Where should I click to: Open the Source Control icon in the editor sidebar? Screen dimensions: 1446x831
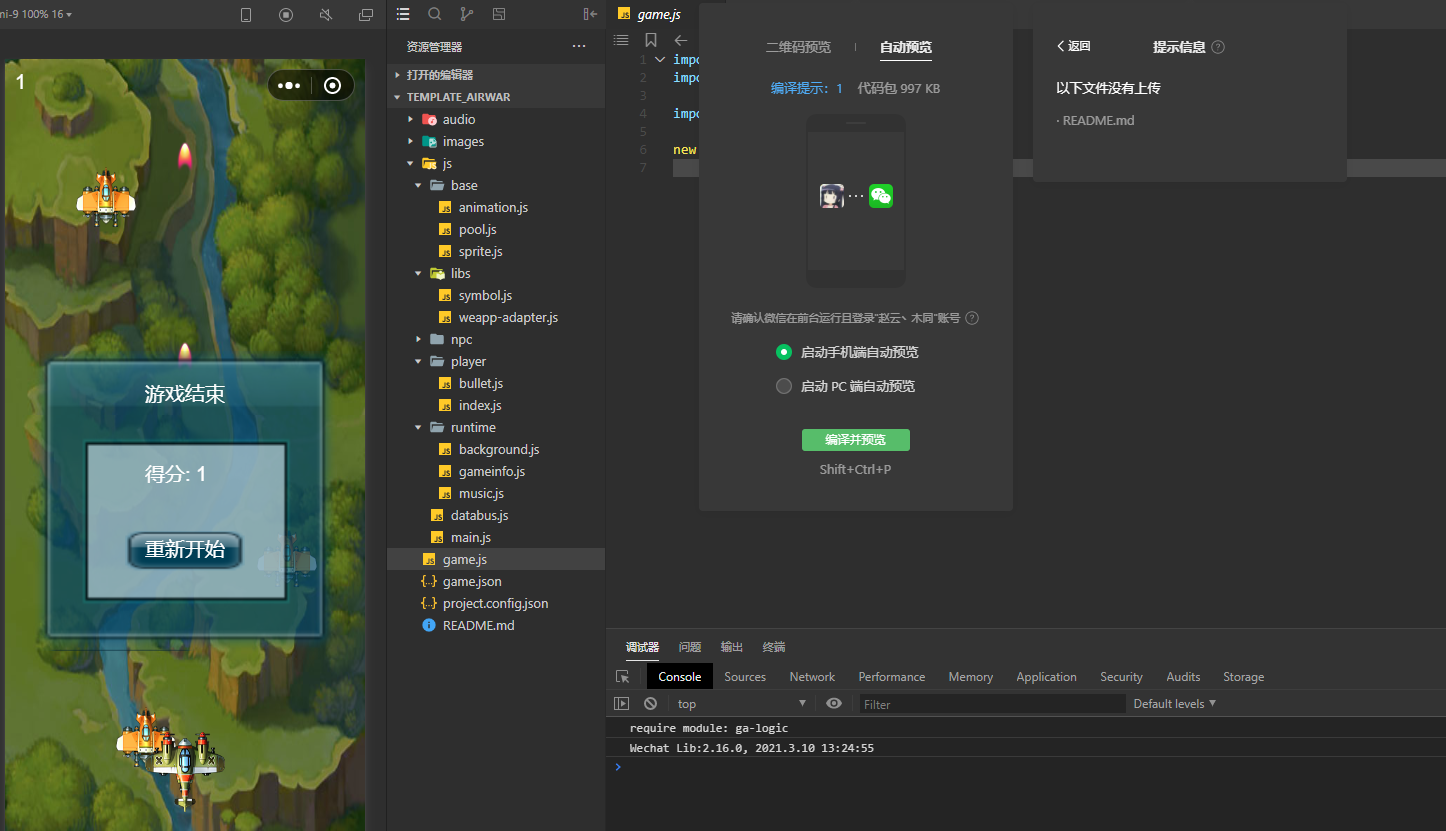coord(467,14)
